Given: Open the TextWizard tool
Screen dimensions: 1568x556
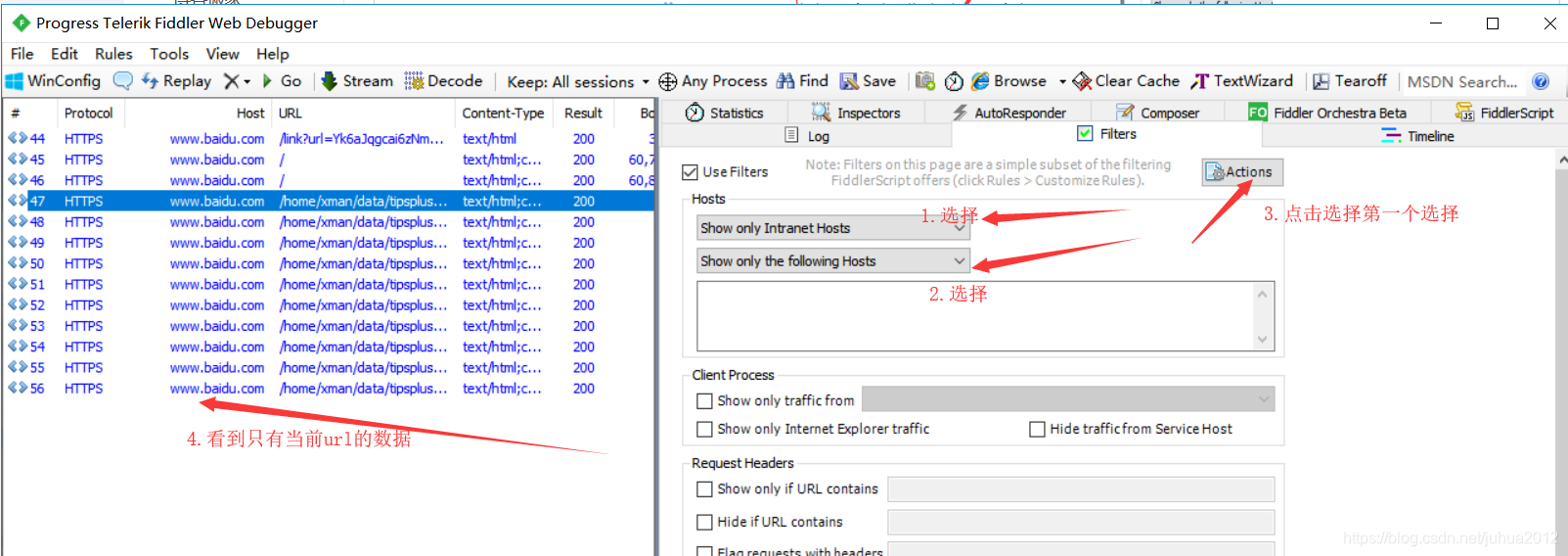Looking at the screenshot, I should click(1241, 81).
